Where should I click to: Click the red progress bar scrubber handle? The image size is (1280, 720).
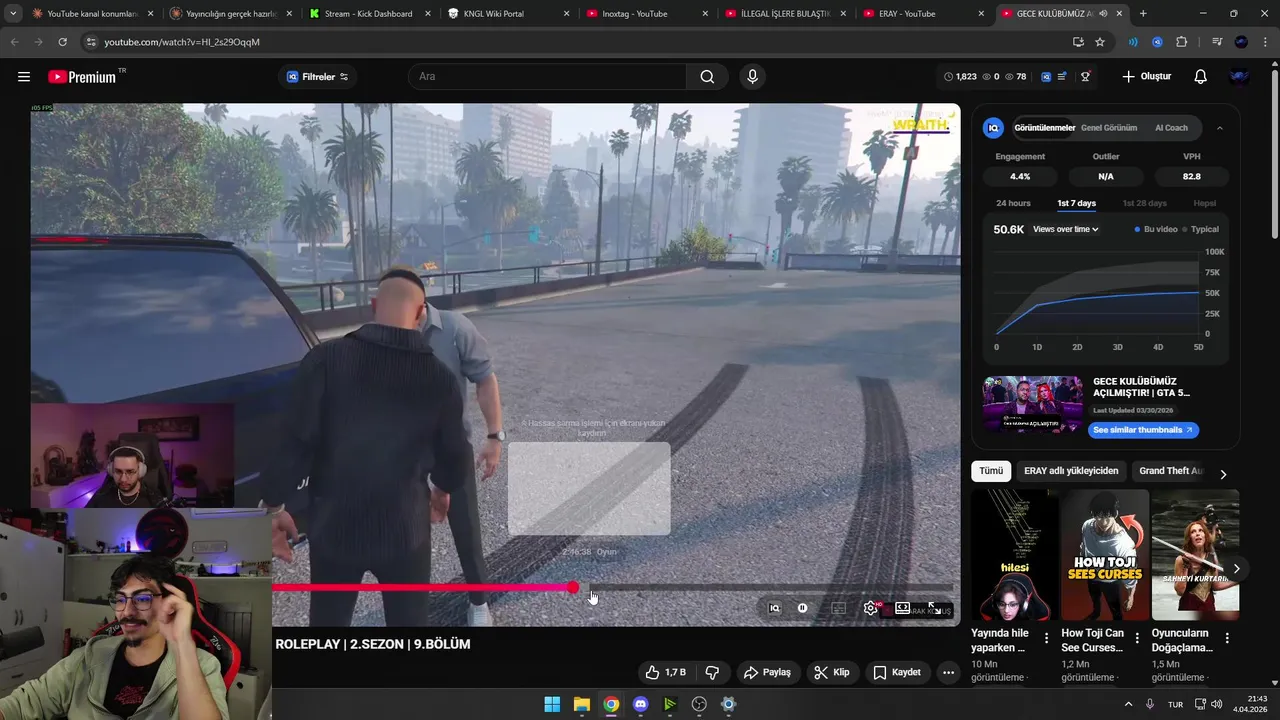pos(573,588)
